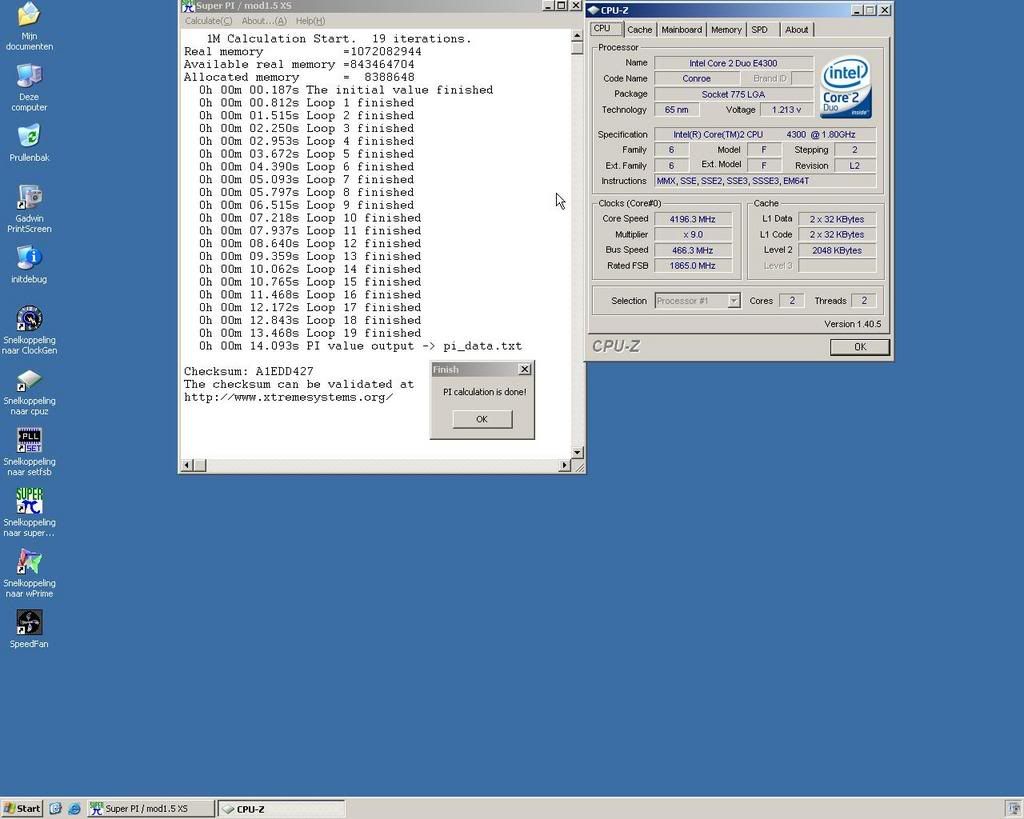The height and width of the screenshot is (819, 1024).
Task: Switch to the Memory tab
Action: tap(726, 29)
